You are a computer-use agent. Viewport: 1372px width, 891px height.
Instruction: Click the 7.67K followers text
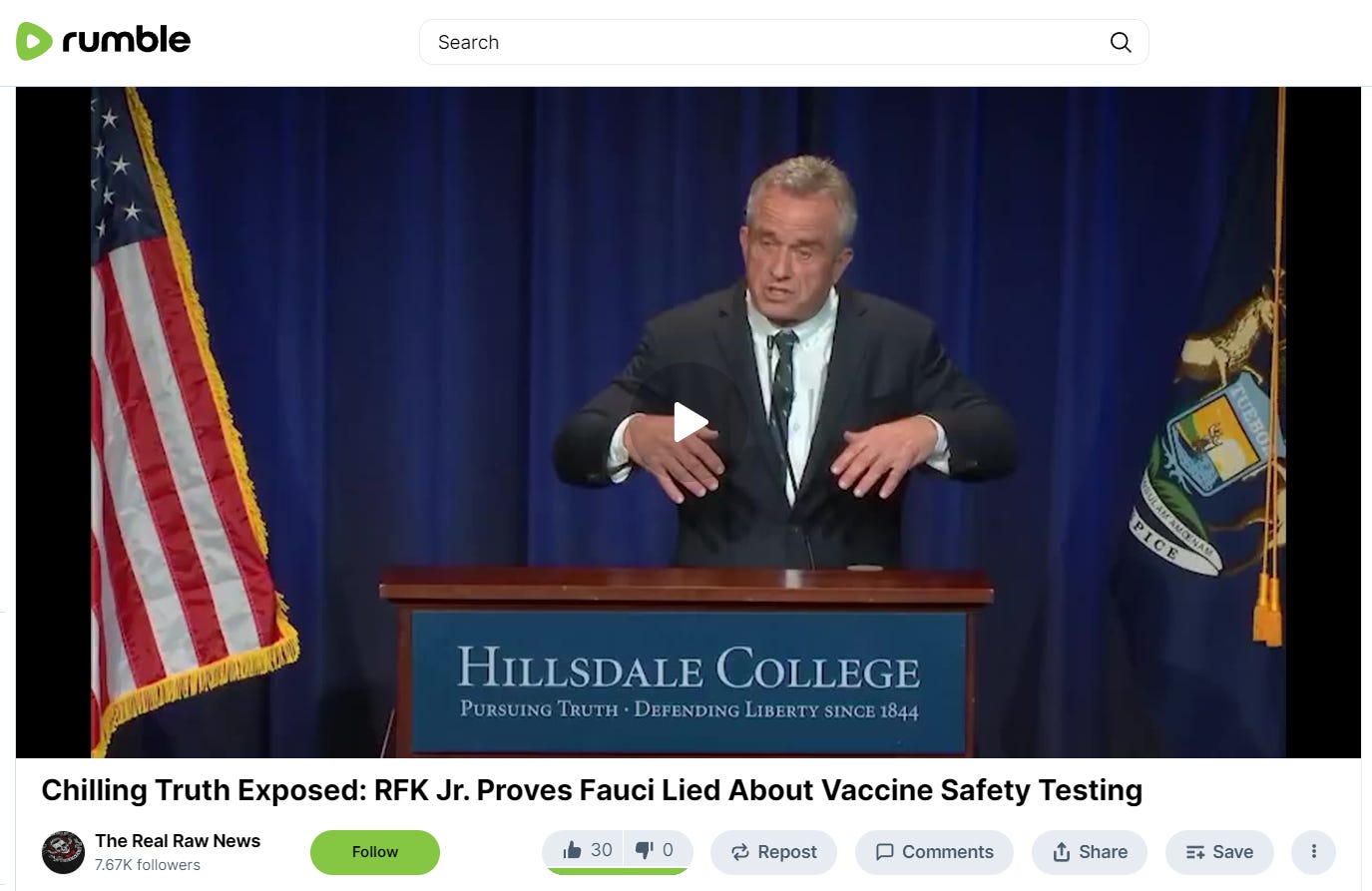tap(148, 865)
